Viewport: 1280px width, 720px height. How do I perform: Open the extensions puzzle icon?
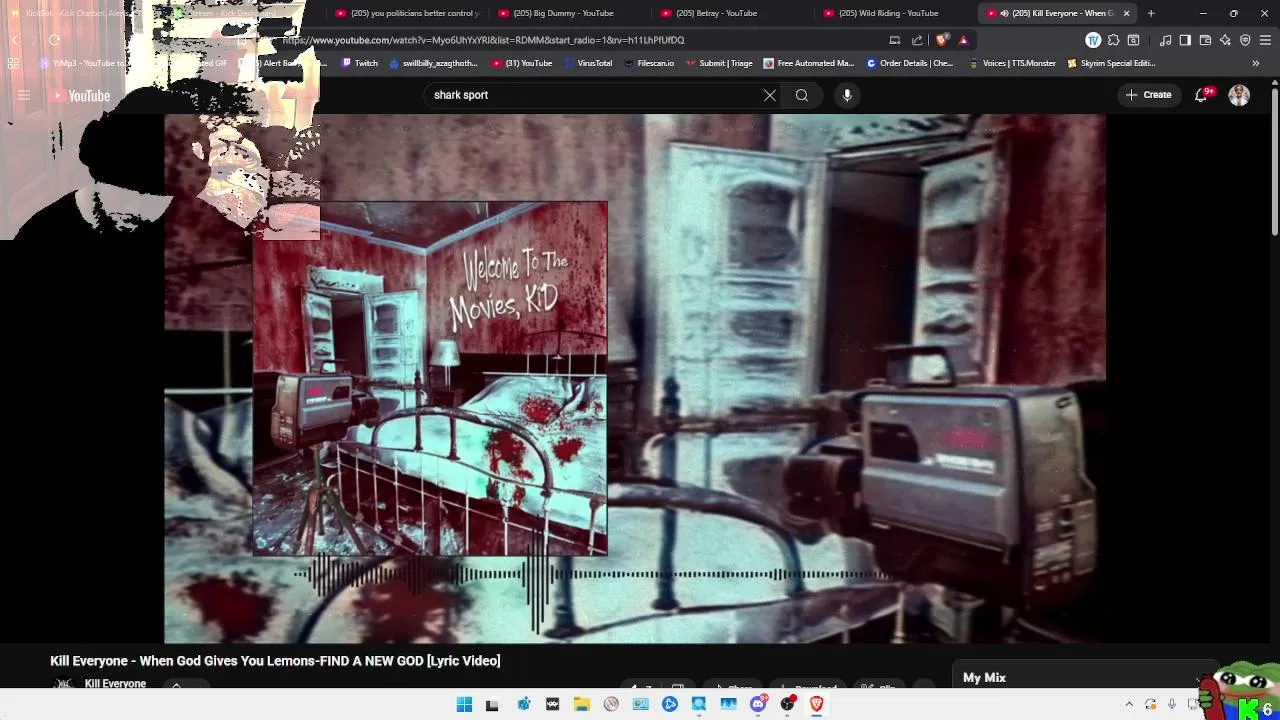[1113, 40]
